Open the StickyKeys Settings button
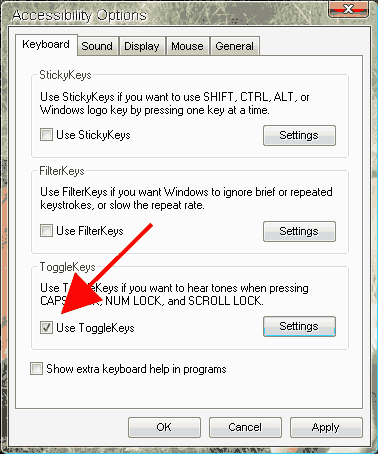This screenshot has width=378, height=454. (299, 135)
